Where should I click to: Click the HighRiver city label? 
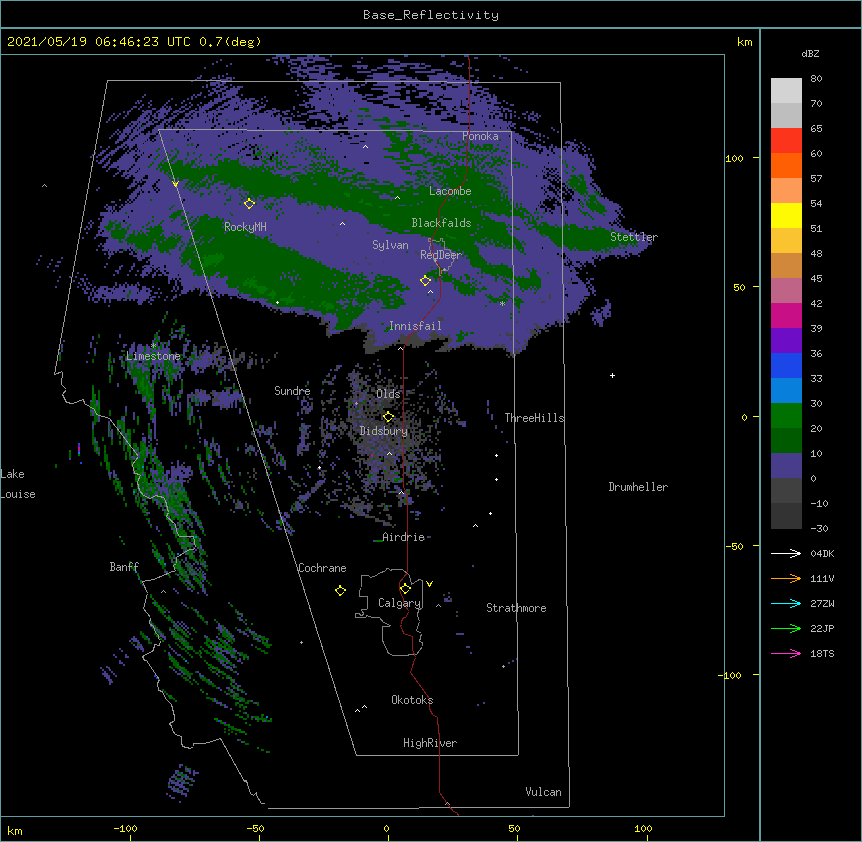(x=430, y=743)
